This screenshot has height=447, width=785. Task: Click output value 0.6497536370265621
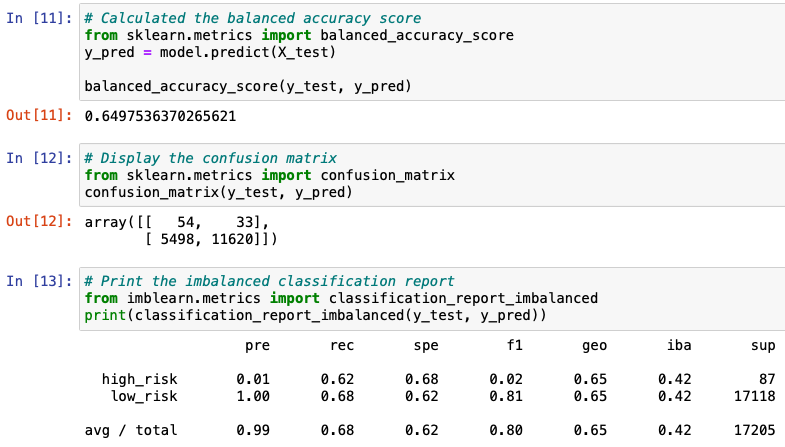pos(160,116)
